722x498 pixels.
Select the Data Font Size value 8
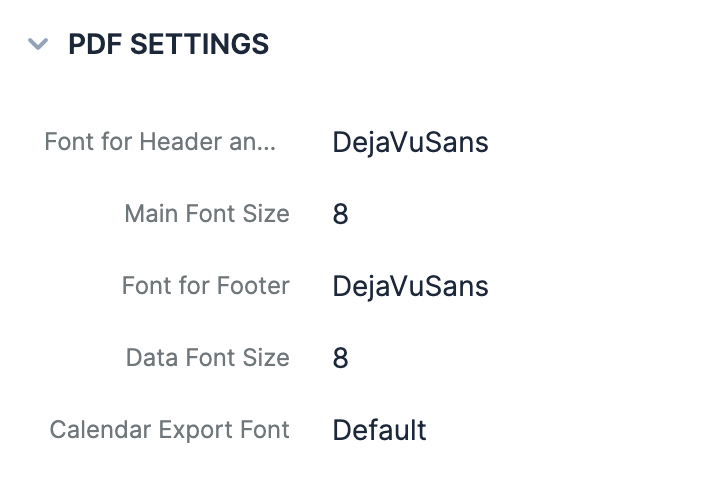[340, 358]
